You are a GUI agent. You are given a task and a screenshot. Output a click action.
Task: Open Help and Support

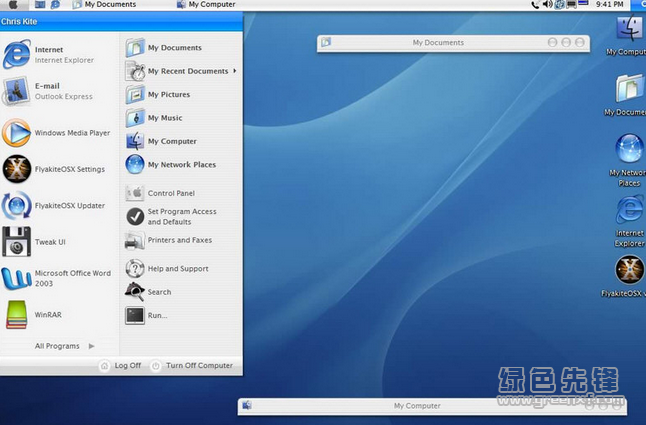(167, 269)
